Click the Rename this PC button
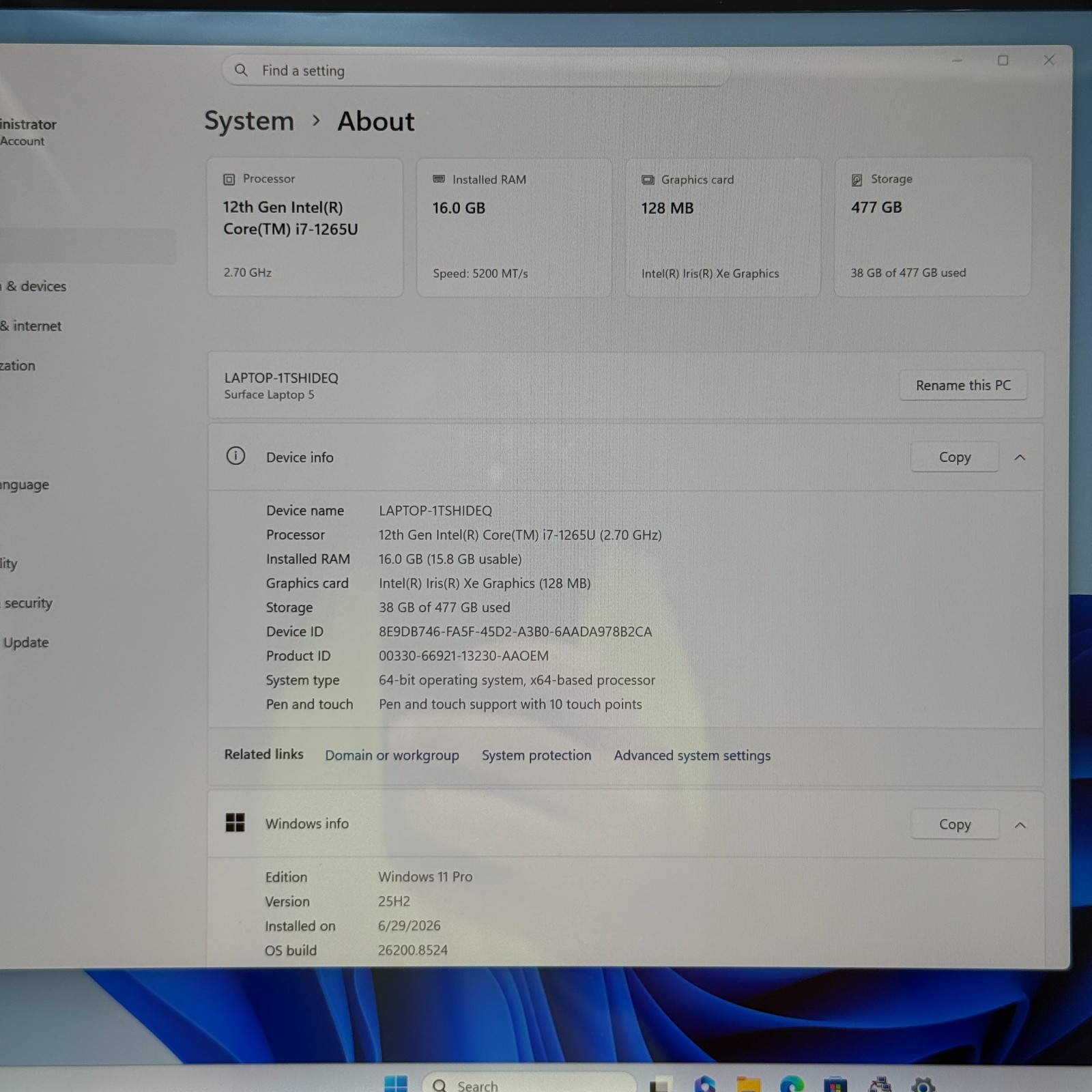 tap(963, 385)
